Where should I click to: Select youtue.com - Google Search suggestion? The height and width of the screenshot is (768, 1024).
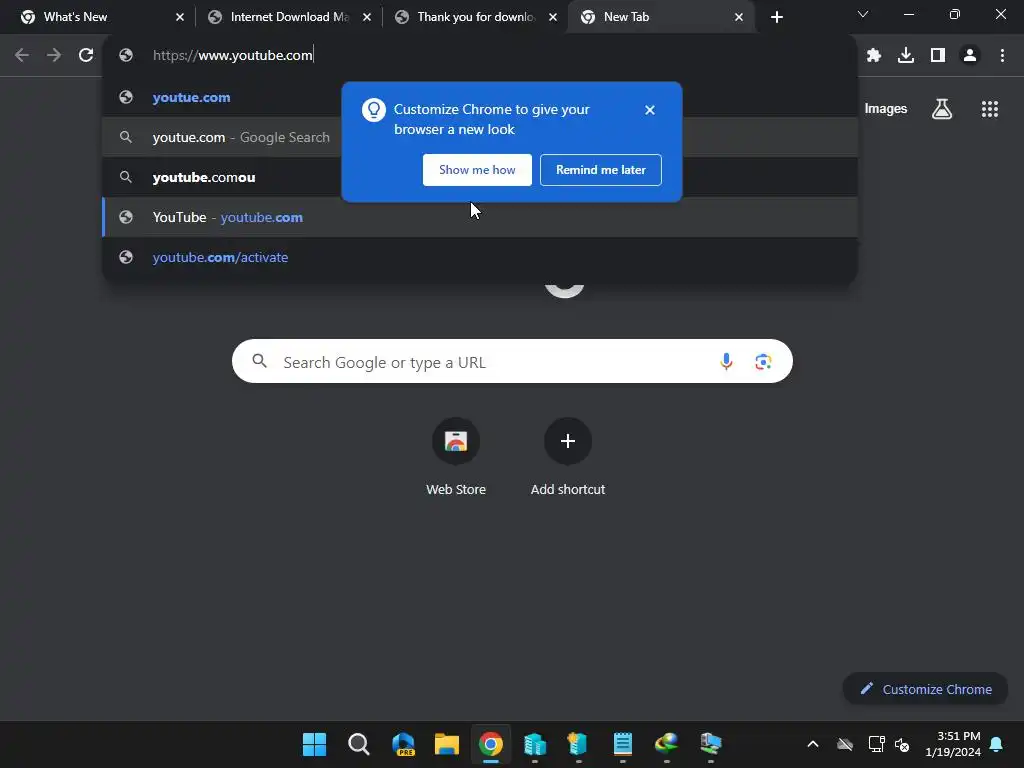[480, 137]
